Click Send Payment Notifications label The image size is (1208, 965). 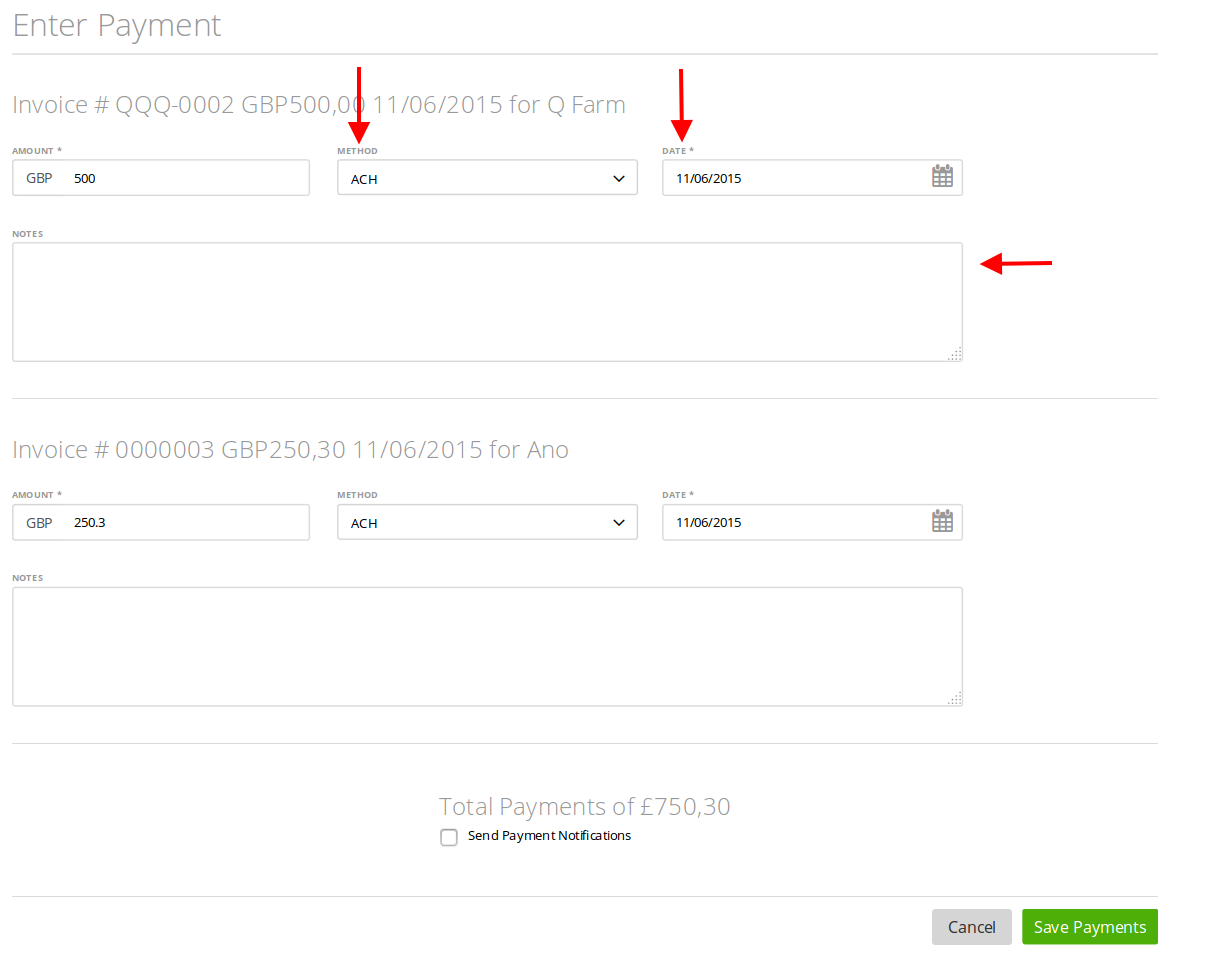tap(549, 836)
